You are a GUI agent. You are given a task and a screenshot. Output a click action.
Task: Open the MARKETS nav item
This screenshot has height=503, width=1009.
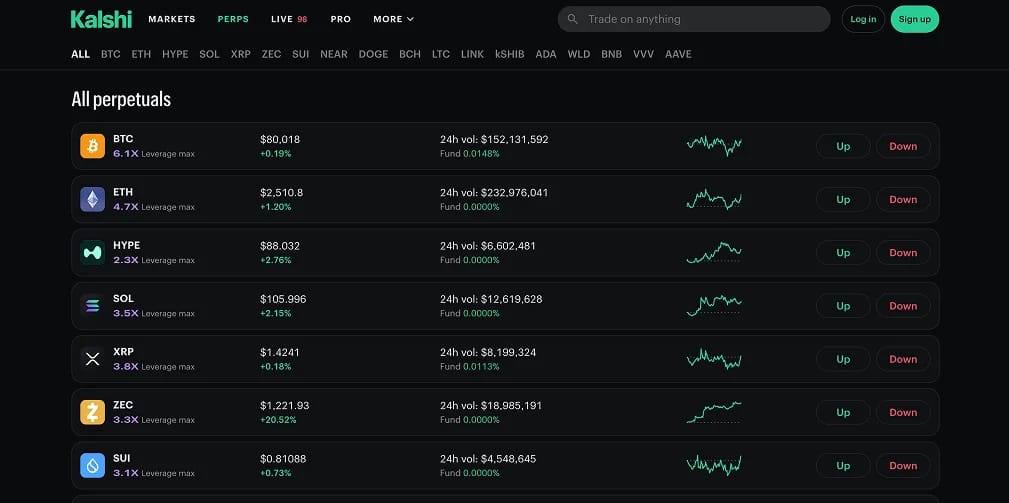(172, 19)
